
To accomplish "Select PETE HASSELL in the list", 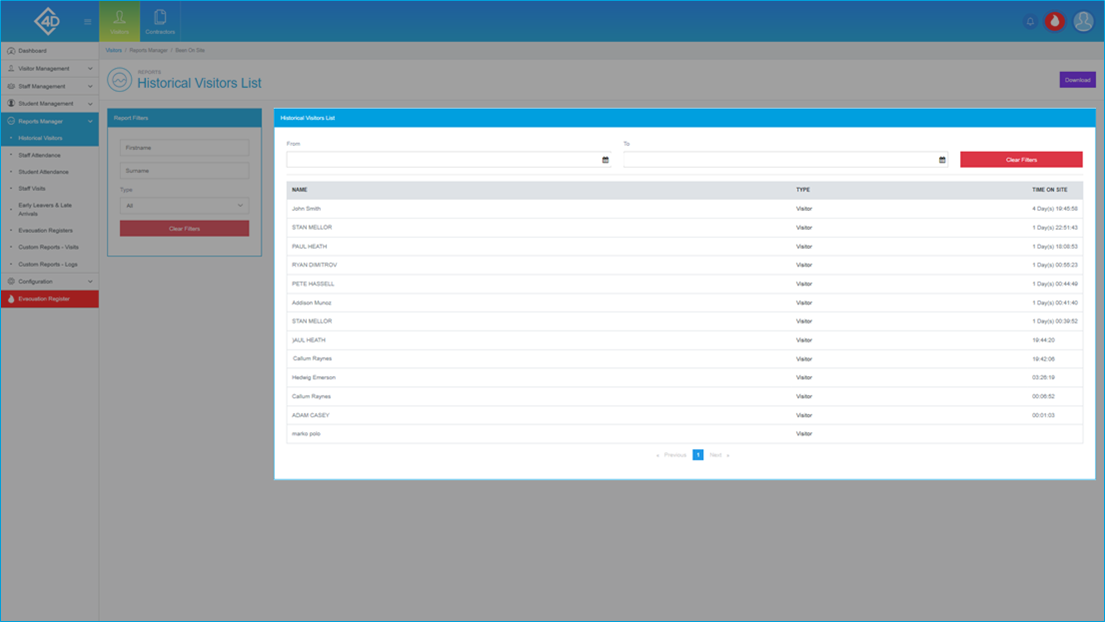I will point(313,284).
